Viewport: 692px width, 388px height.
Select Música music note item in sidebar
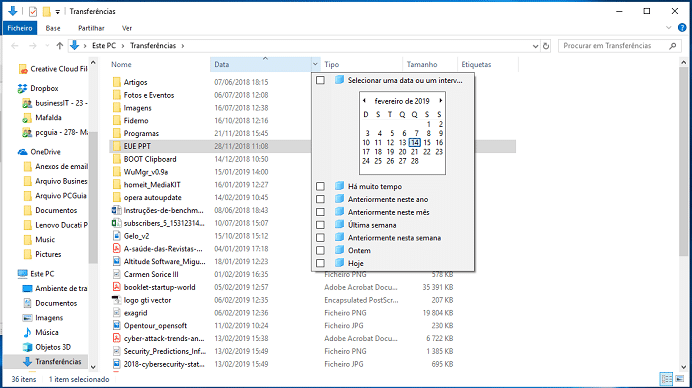[47, 332]
